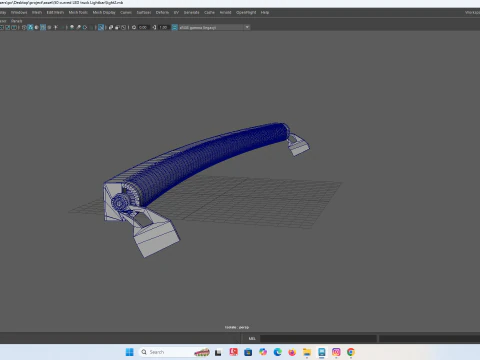Open Microsoft Edge from taskbar
Viewport: 480px width, 360px height.
(x=277, y=352)
